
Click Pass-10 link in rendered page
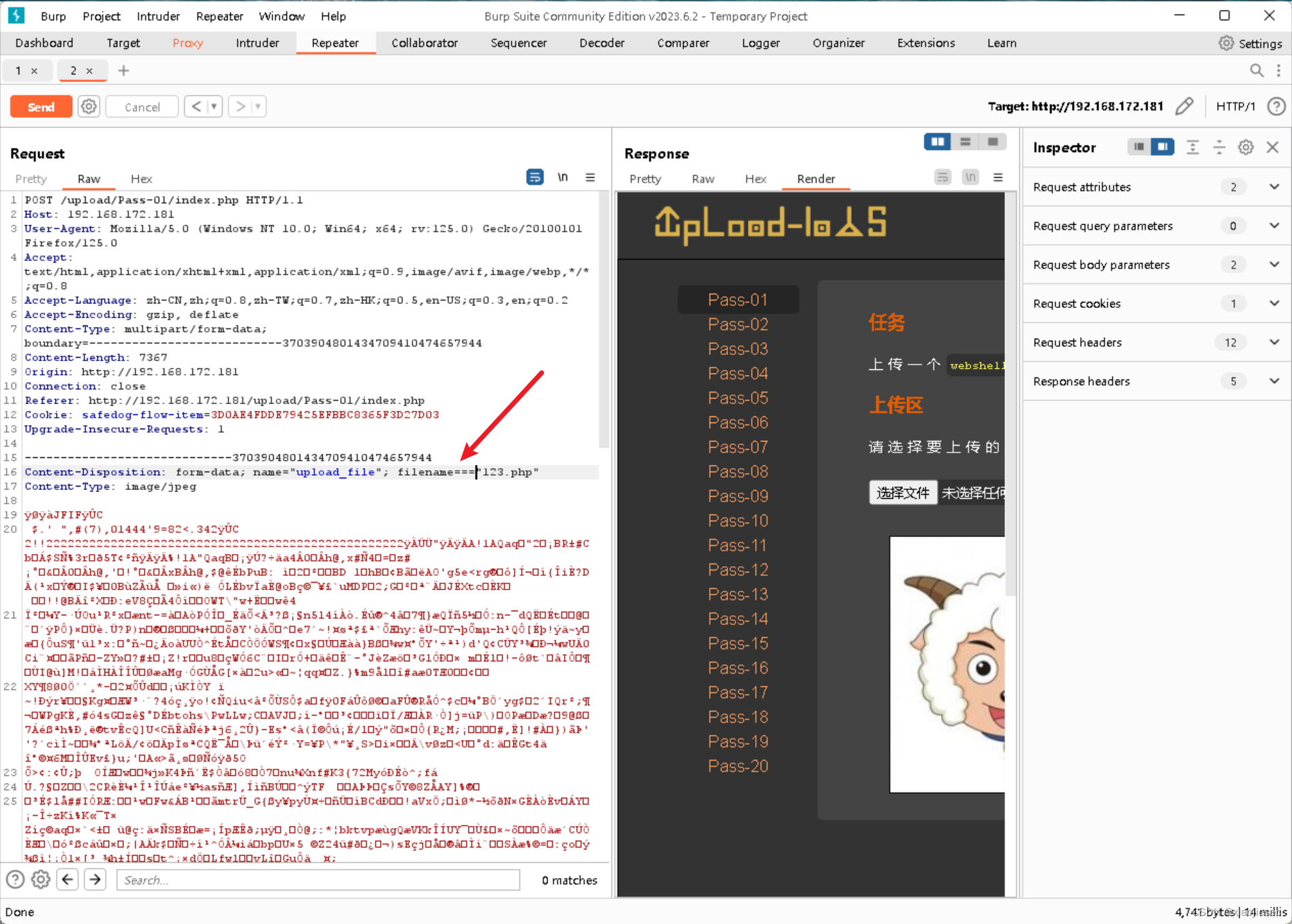tap(738, 521)
